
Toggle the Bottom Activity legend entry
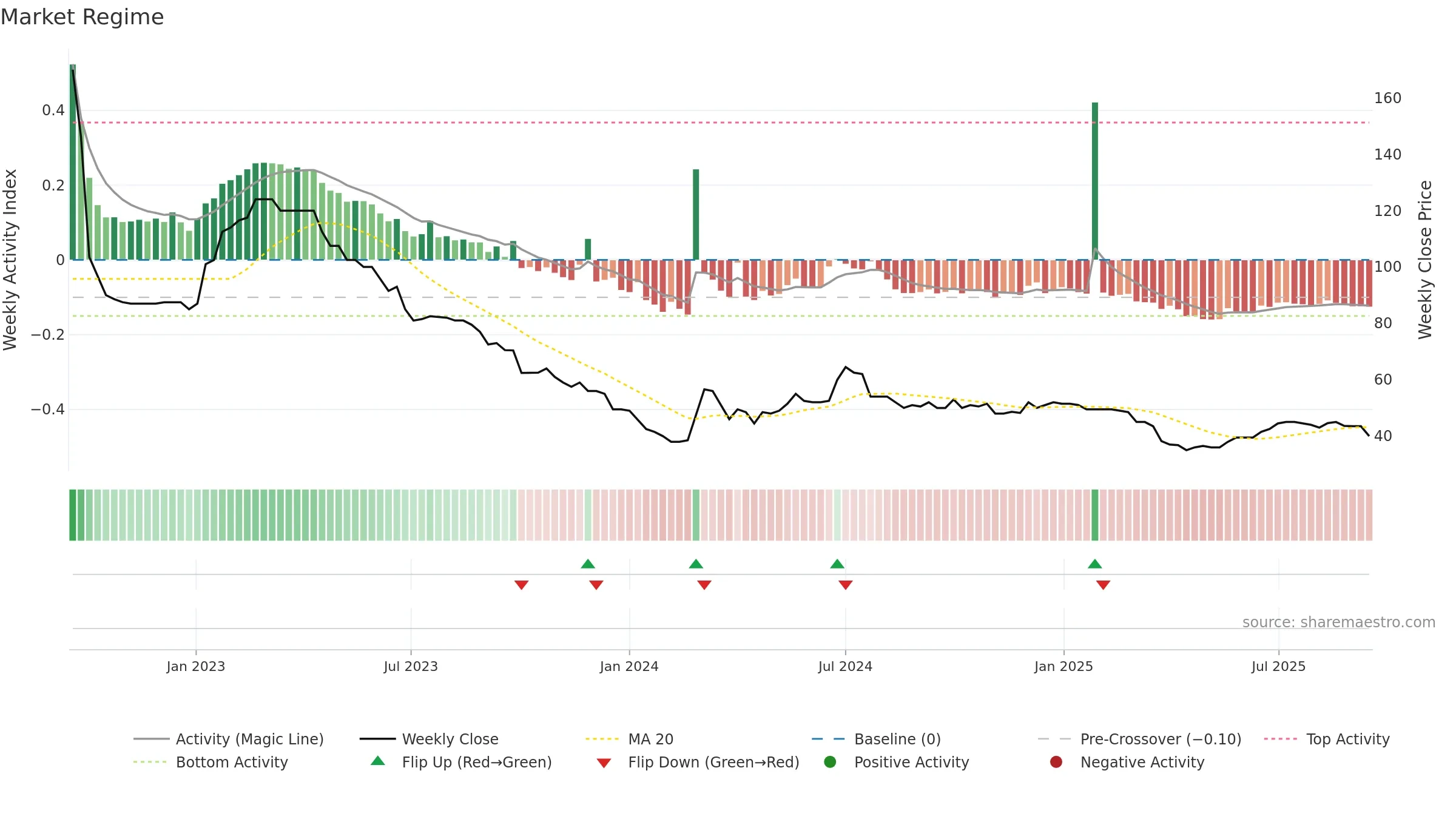(211, 762)
